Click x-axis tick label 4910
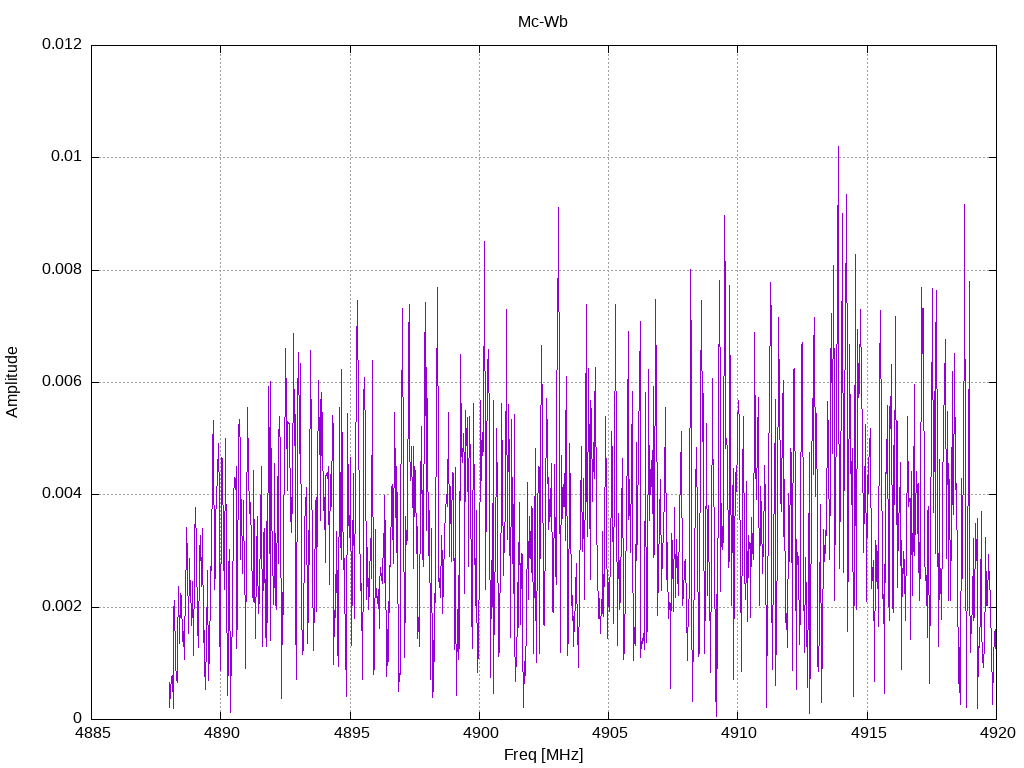 tap(738, 733)
